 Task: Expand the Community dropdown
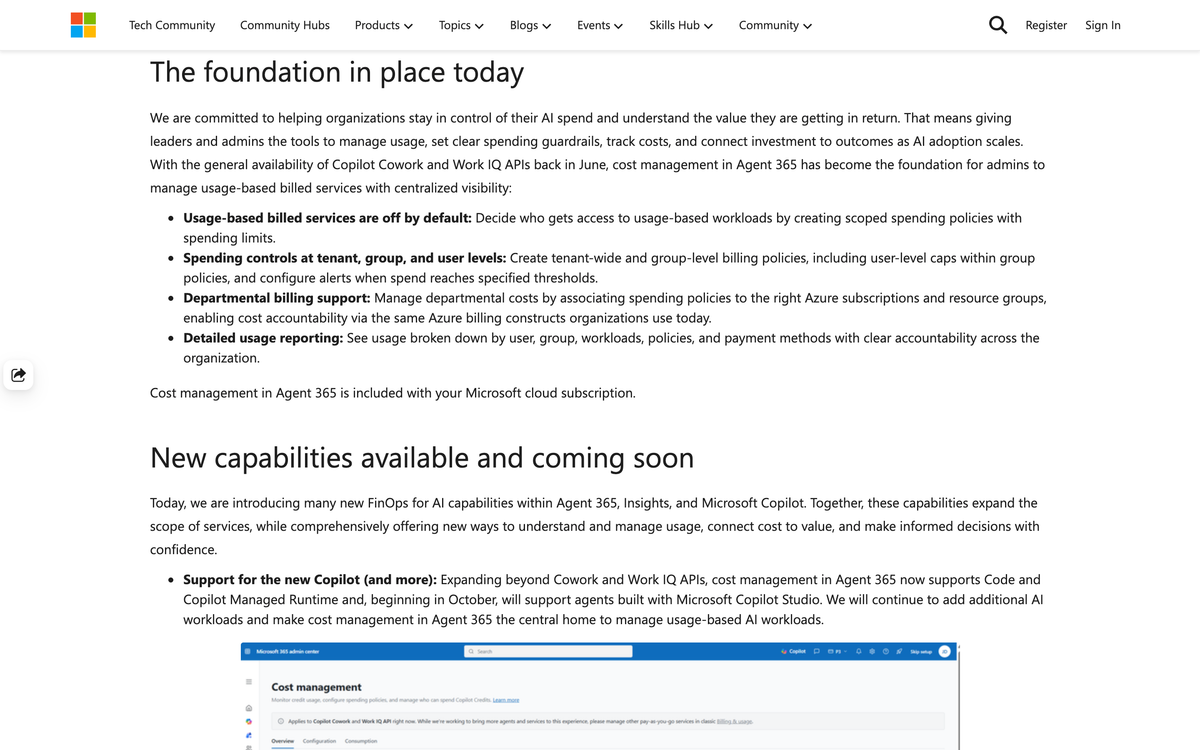pos(775,25)
